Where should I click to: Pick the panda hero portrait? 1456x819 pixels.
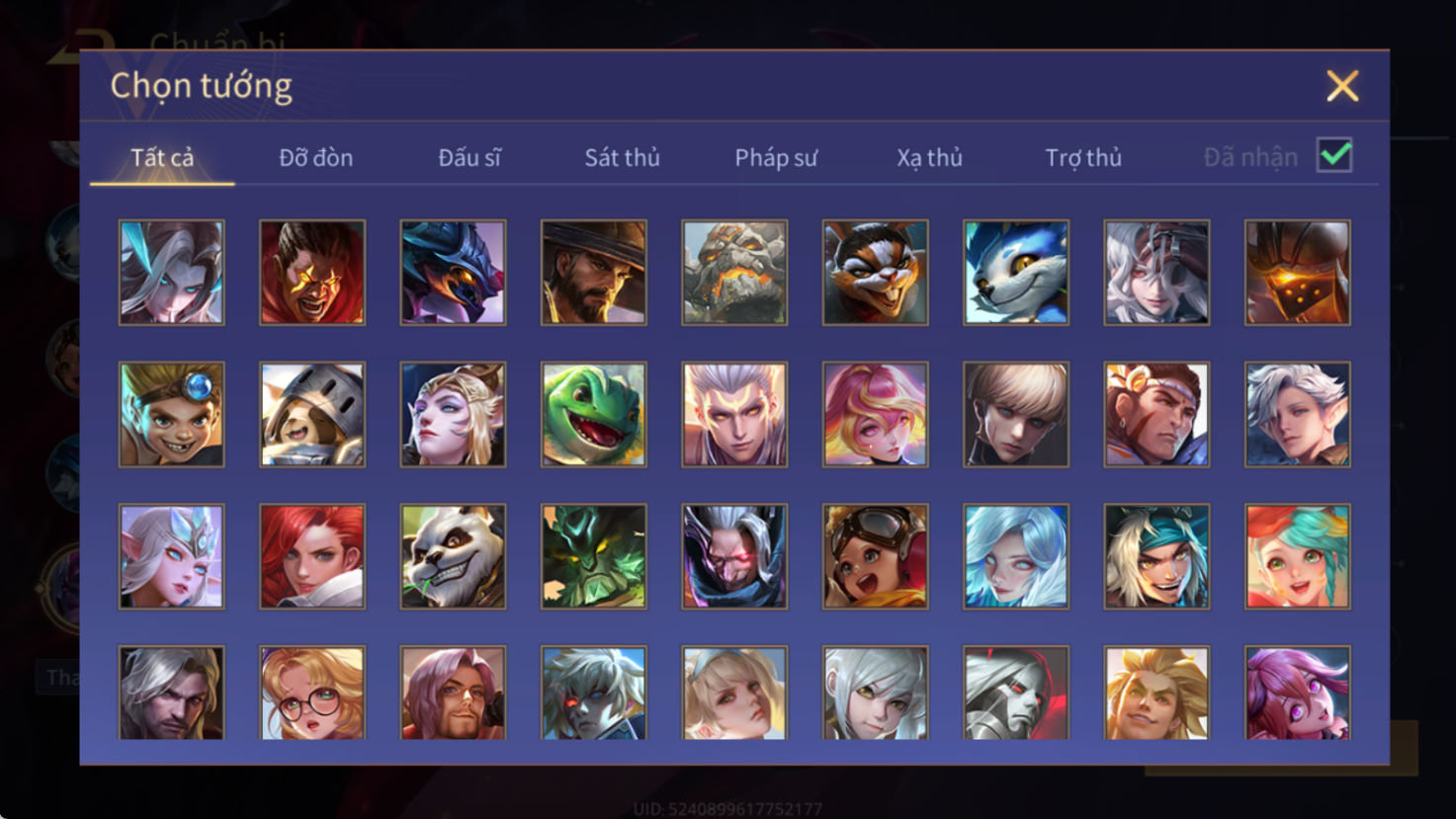click(453, 556)
